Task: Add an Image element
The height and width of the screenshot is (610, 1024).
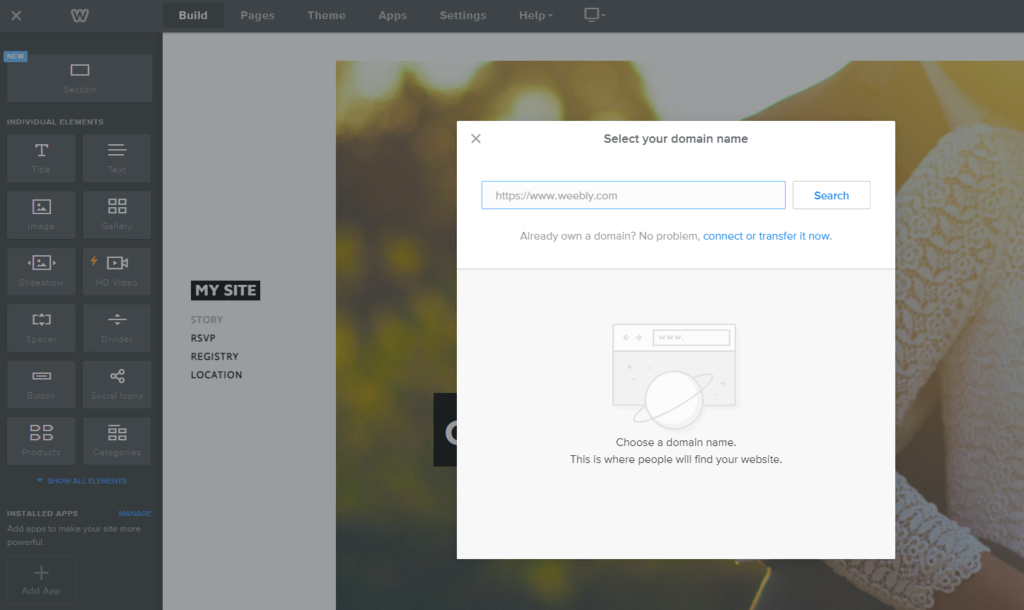Action: (x=40, y=214)
